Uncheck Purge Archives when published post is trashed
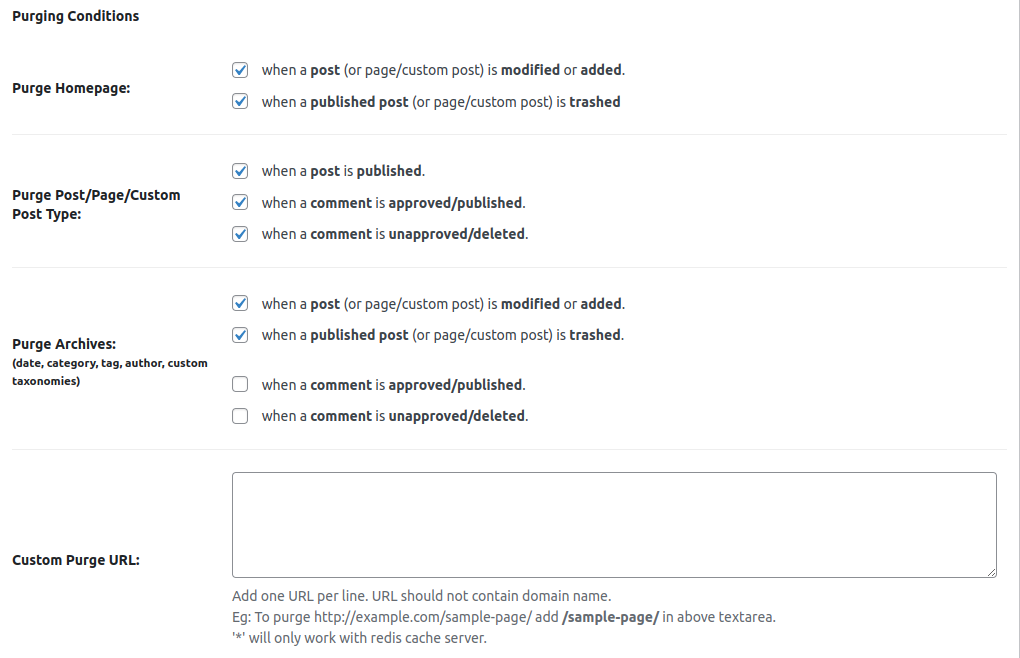Image resolution: width=1020 pixels, height=658 pixels. click(x=240, y=335)
